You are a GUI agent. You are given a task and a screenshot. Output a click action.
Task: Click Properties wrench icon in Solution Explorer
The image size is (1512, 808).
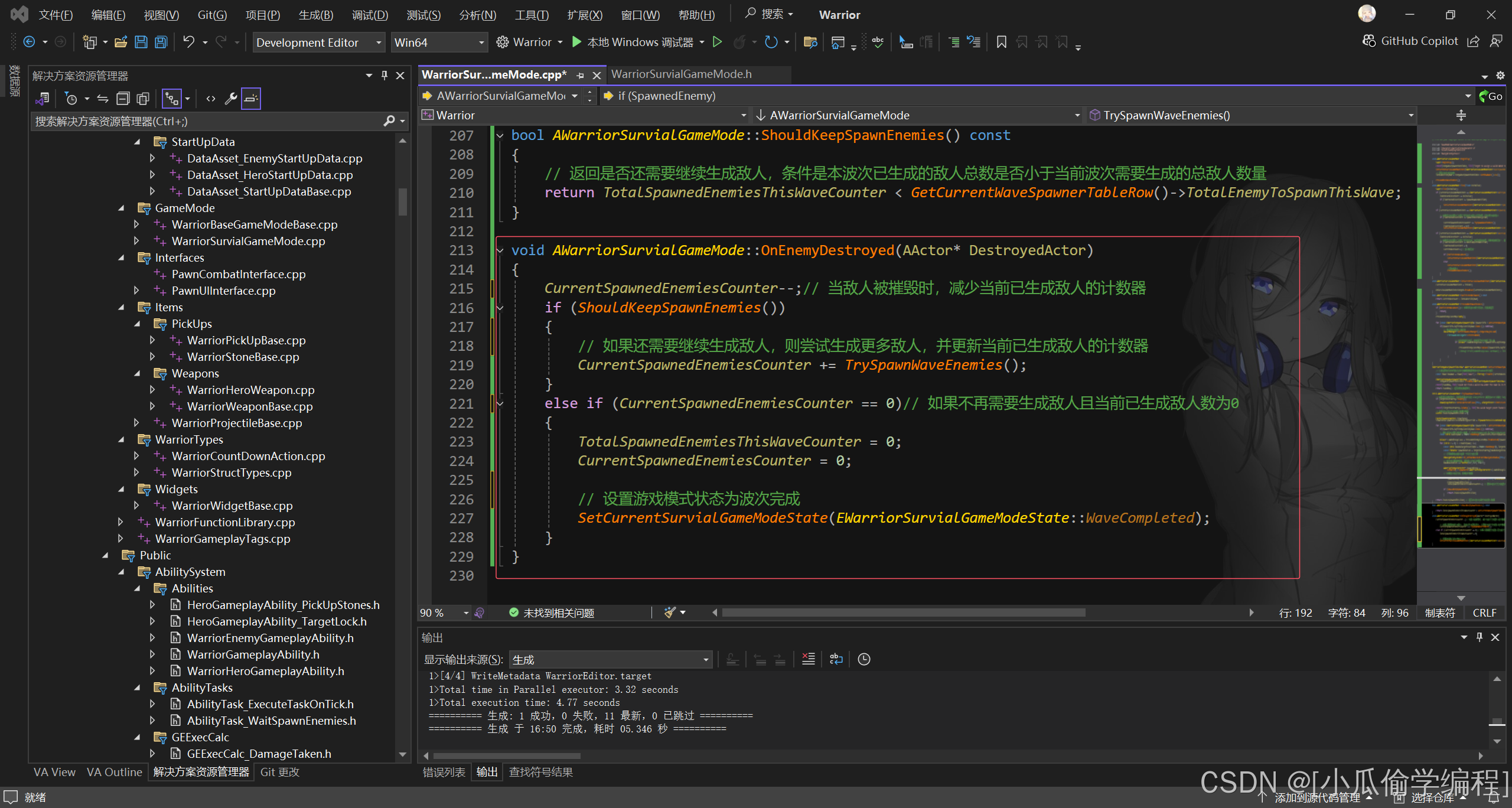click(231, 99)
